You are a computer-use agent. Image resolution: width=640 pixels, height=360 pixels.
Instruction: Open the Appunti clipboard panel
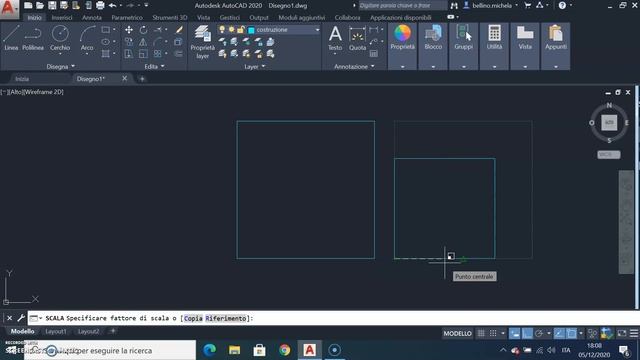tap(556, 37)
